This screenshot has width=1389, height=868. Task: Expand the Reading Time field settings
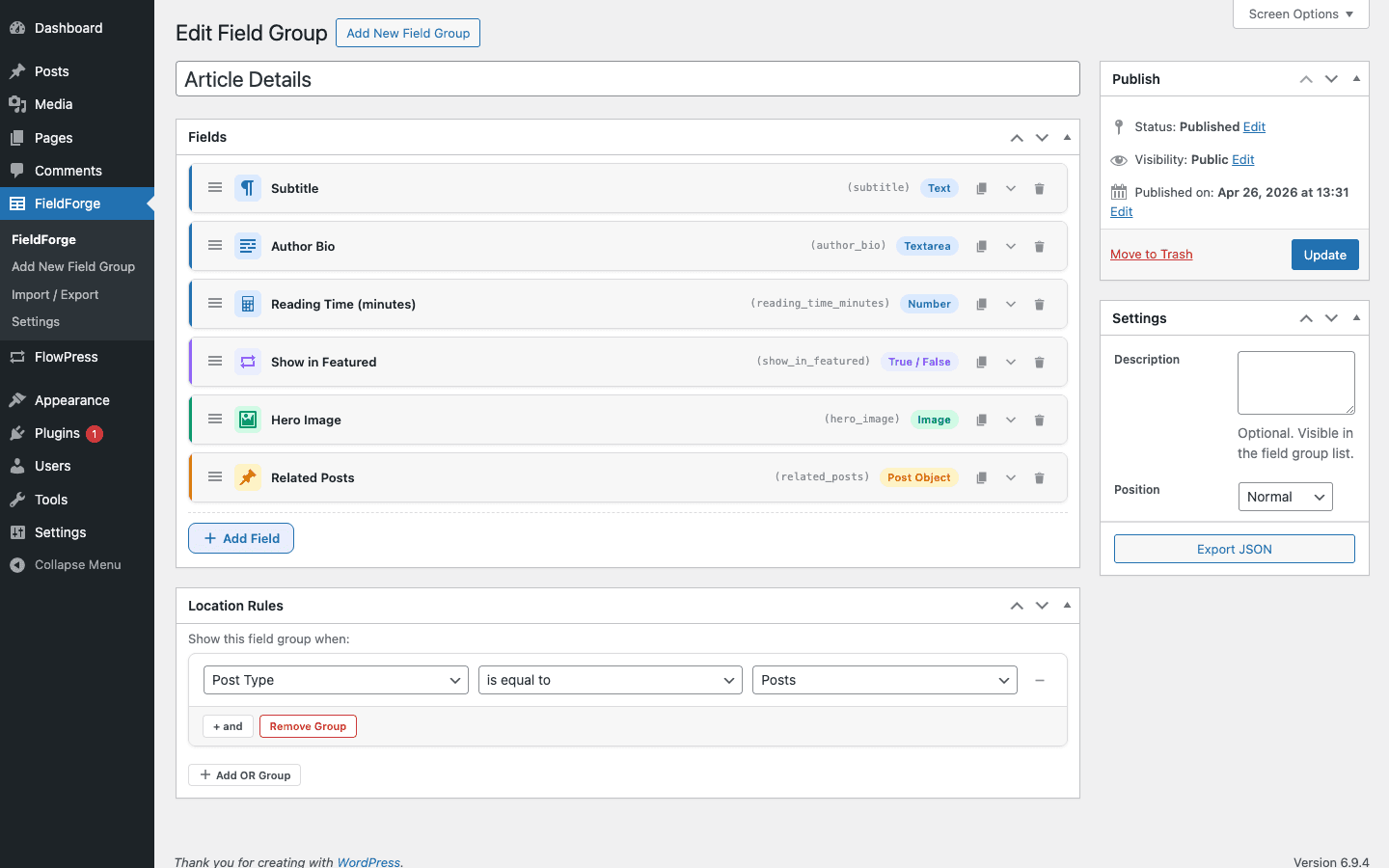(x=1010, y=304)
